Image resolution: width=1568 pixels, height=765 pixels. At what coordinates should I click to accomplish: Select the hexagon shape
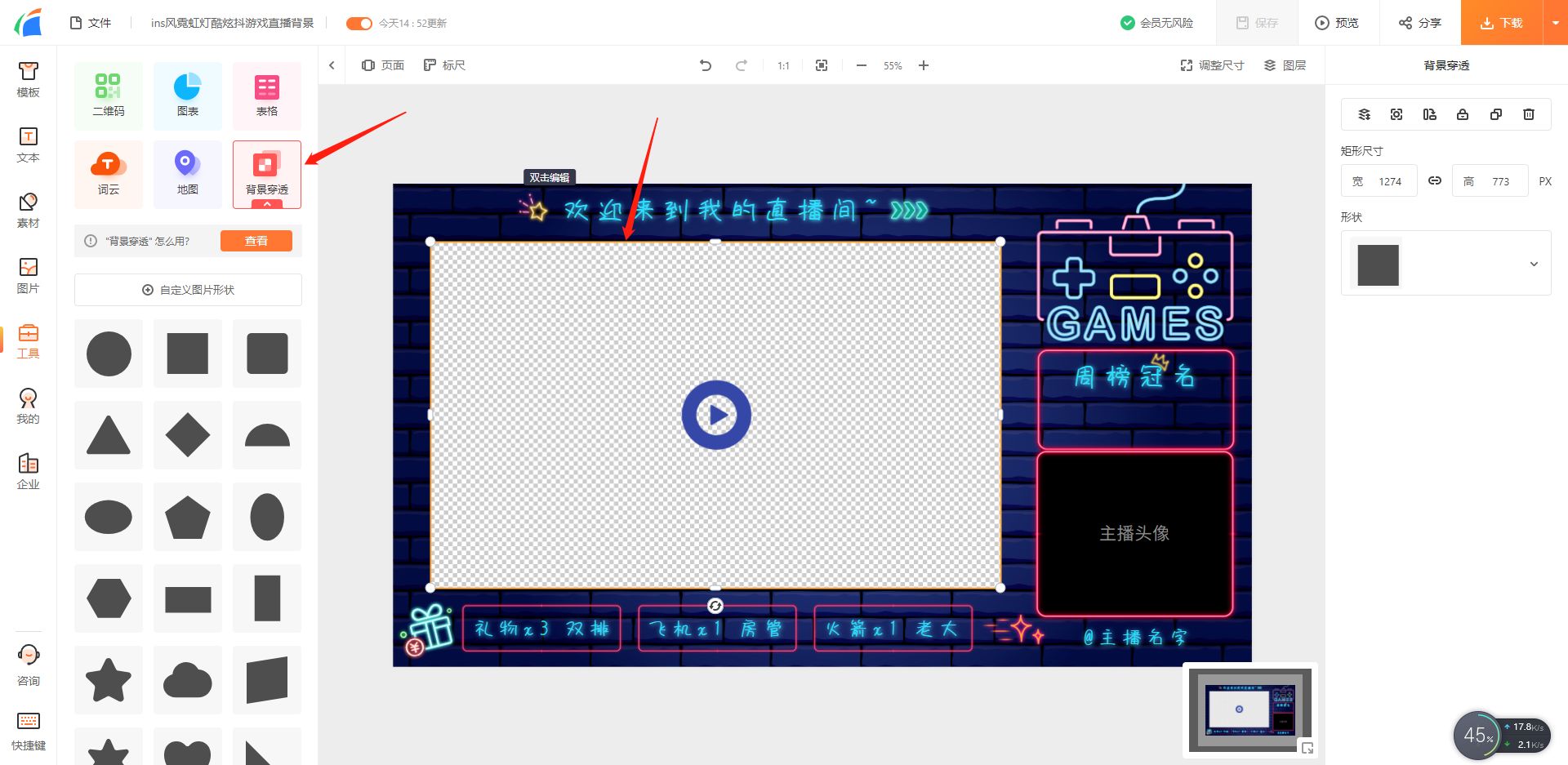pos(109,598)
